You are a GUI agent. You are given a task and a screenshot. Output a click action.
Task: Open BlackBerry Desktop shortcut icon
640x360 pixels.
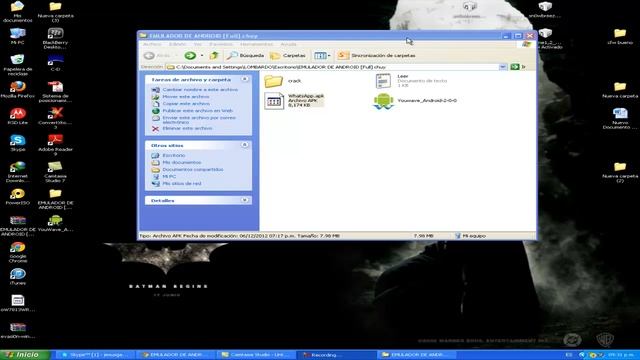(x=55, y=38)
